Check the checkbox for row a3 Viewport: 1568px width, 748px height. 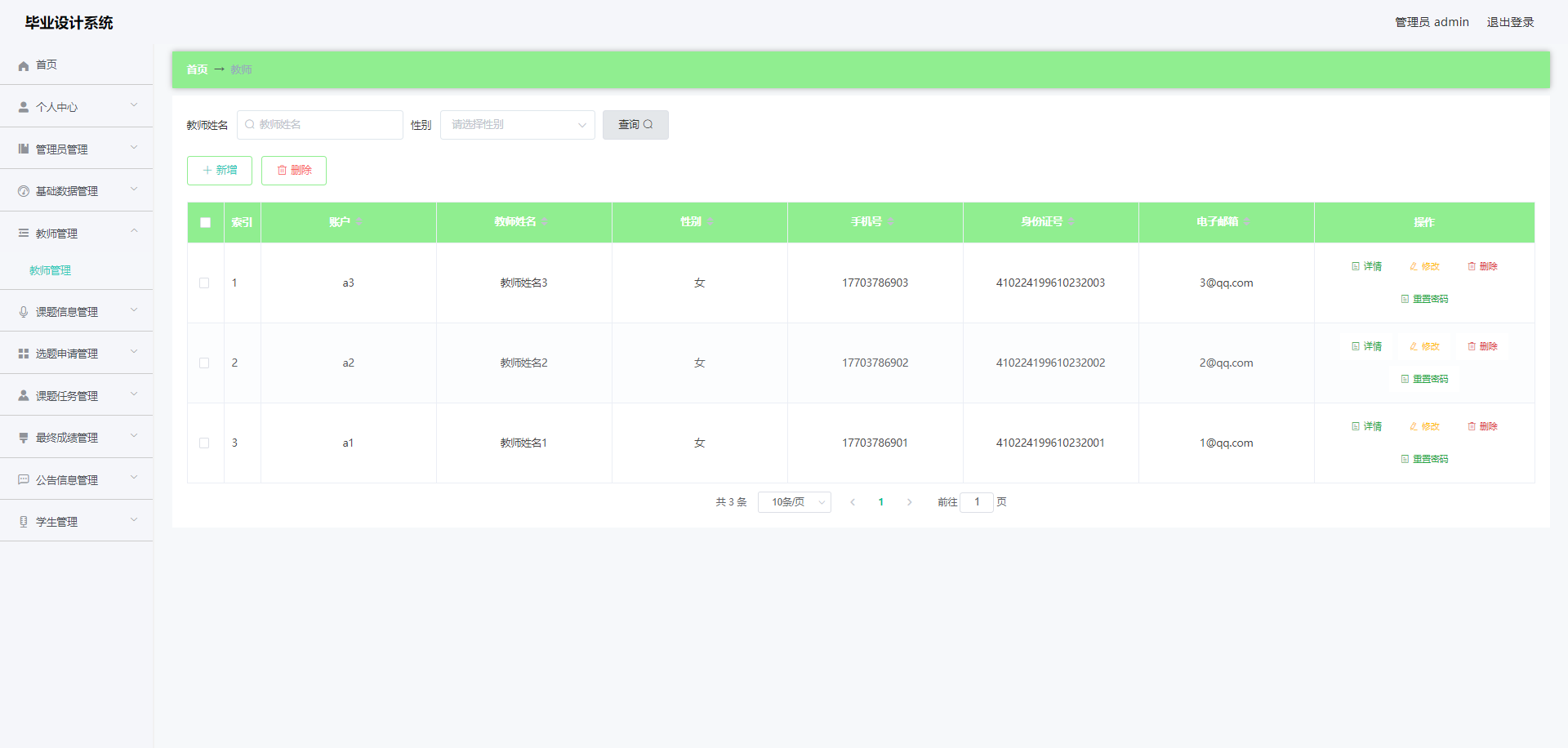(x=204, y=283)
